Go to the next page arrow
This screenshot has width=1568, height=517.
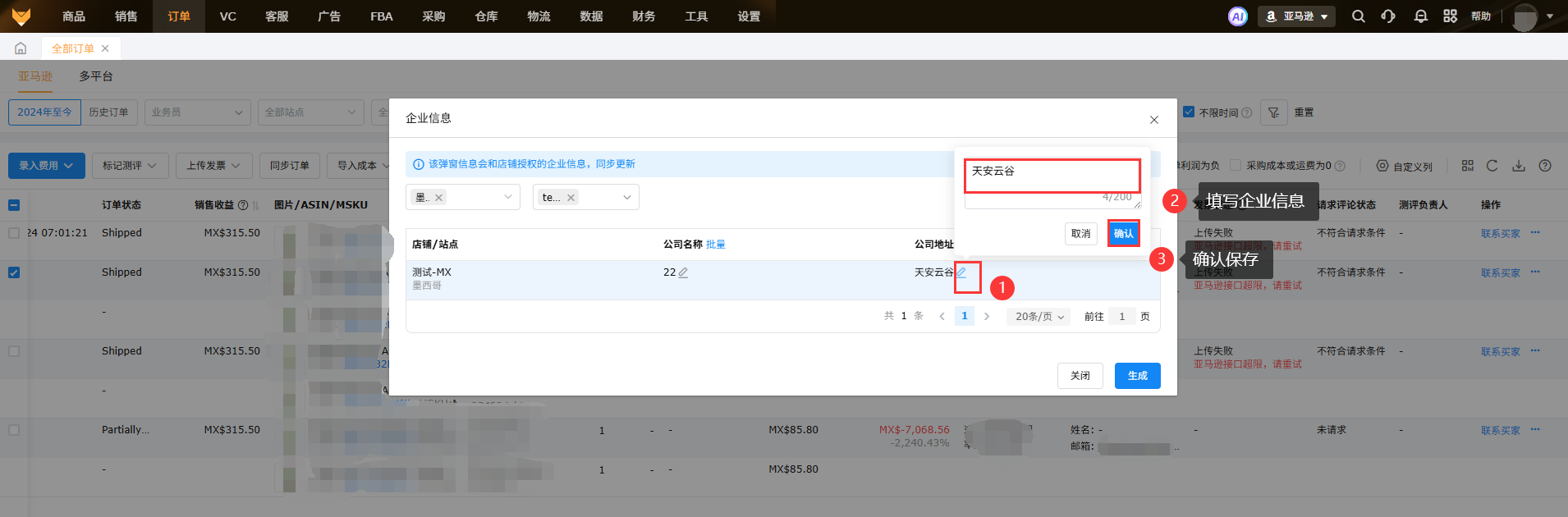coord(987,317)
